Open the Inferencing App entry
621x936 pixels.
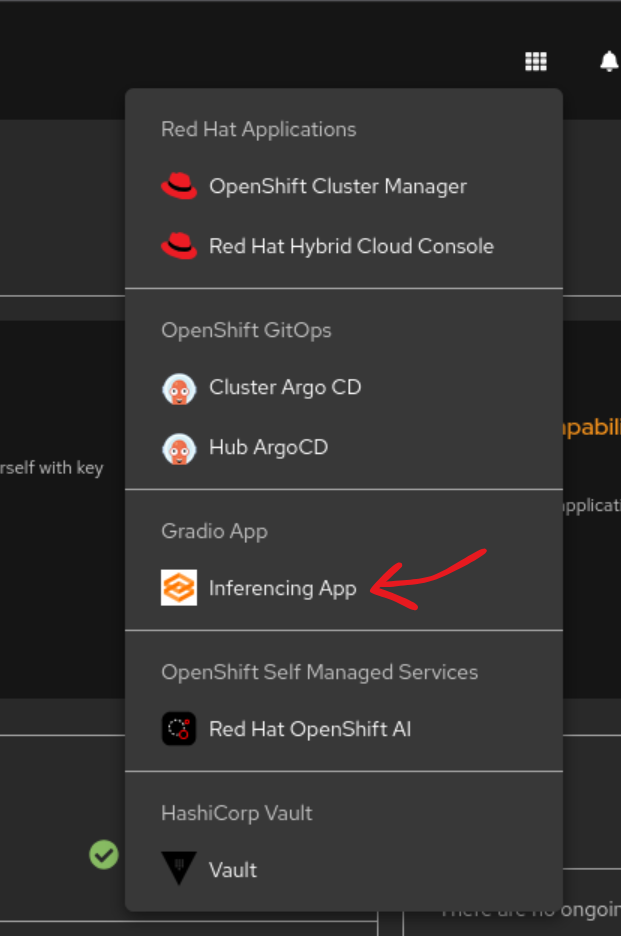coord(282,588)
